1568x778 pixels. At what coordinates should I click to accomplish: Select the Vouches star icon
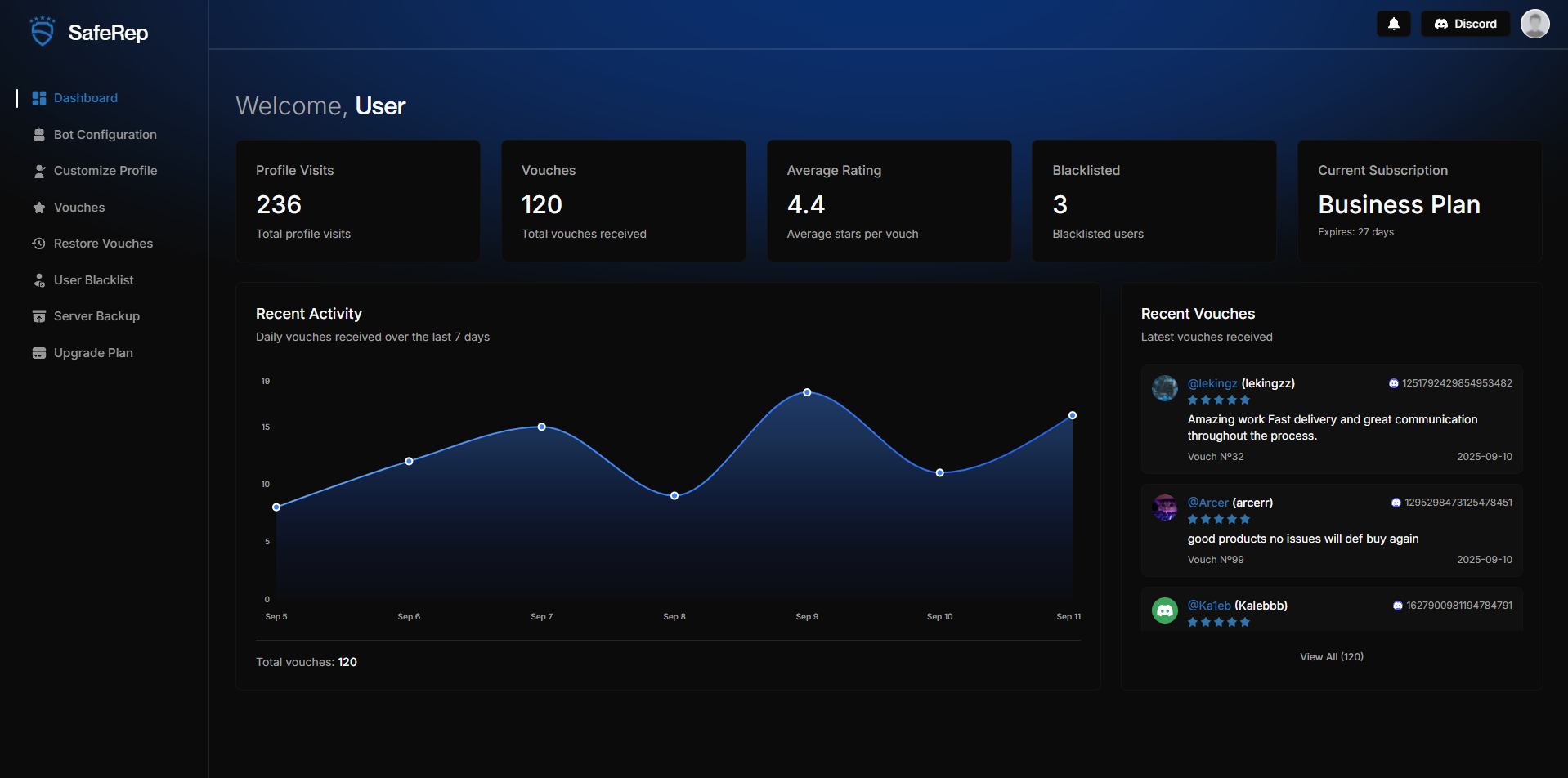[x=38, y=207]
